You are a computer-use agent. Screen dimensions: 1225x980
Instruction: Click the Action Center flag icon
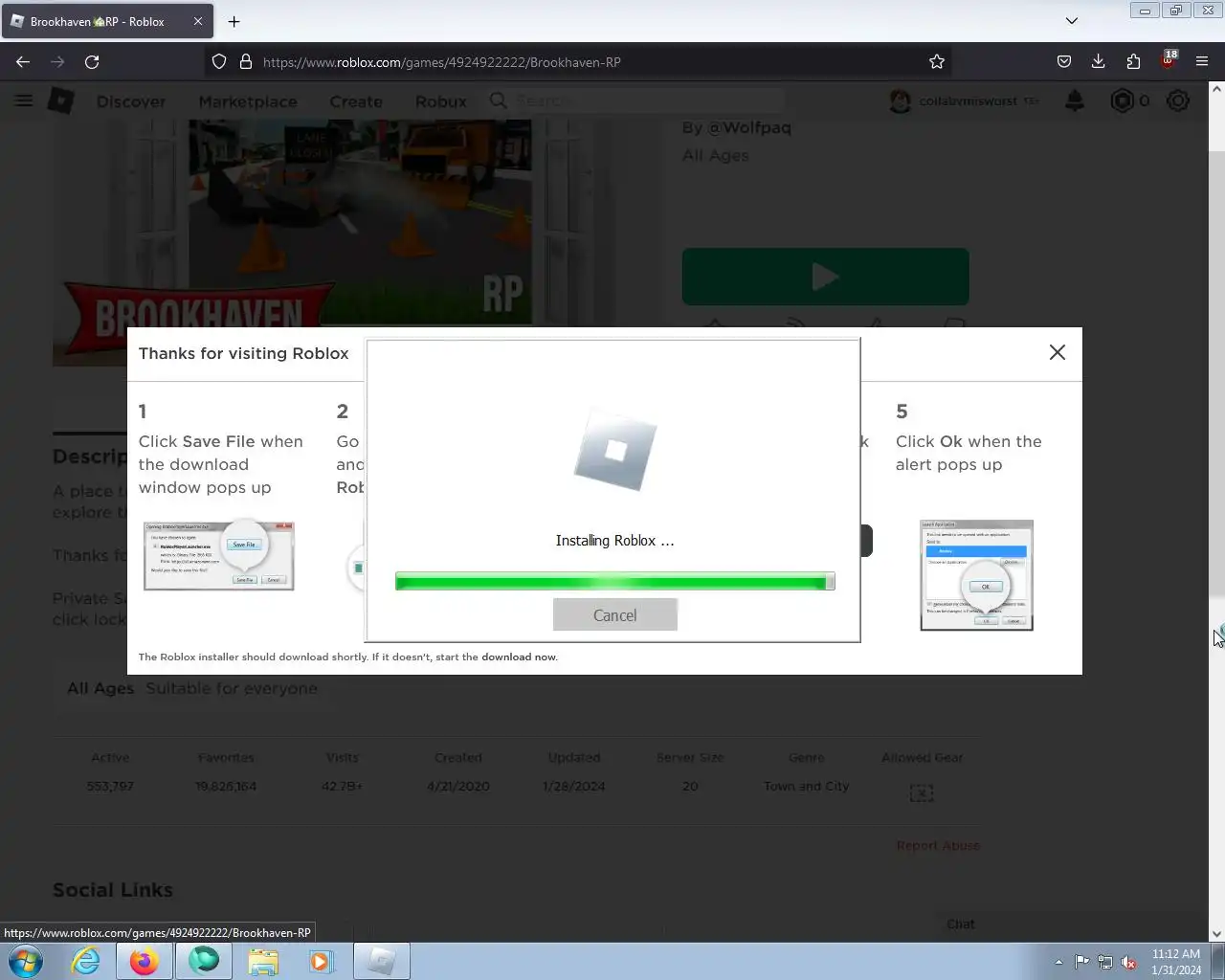1081,962
